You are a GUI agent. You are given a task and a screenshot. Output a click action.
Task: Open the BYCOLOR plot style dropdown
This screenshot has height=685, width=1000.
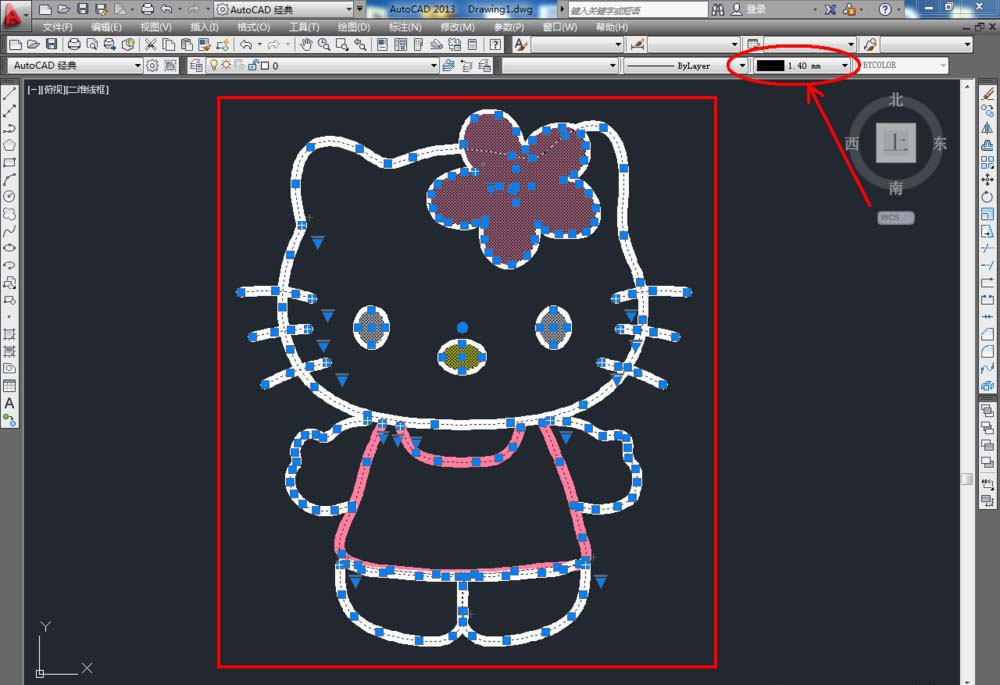[902, 65]
